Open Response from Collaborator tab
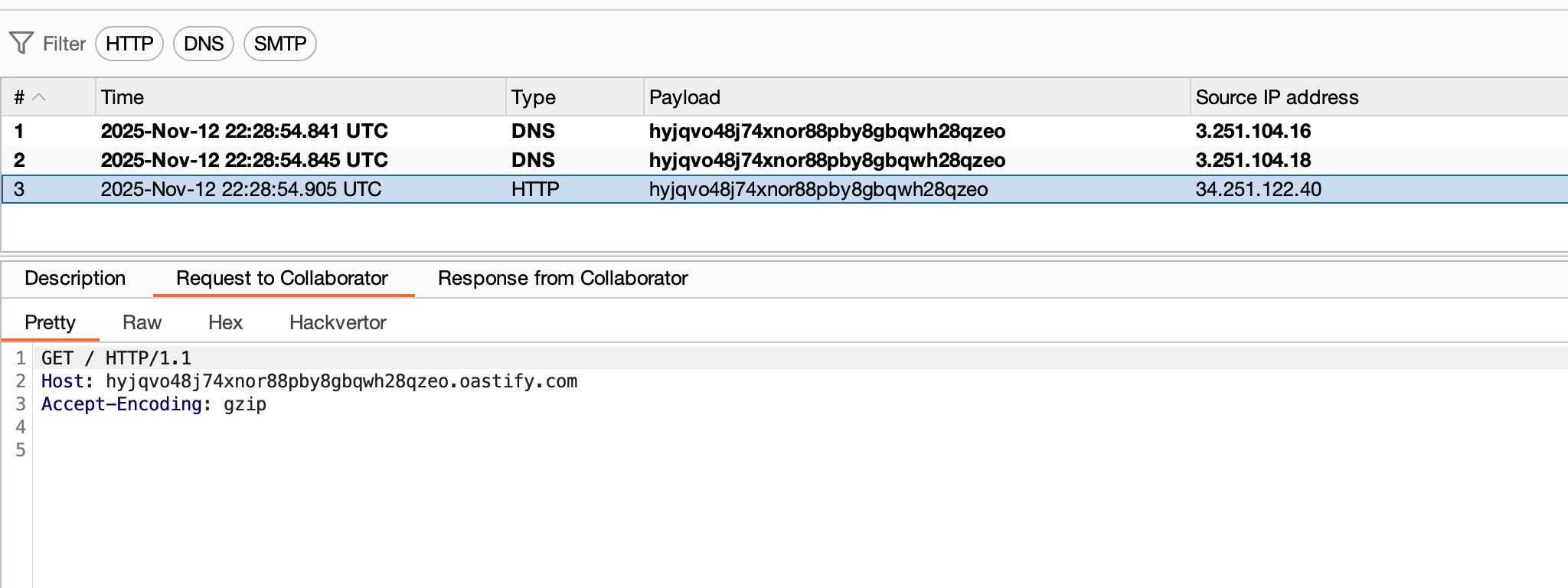 (563, 278)
